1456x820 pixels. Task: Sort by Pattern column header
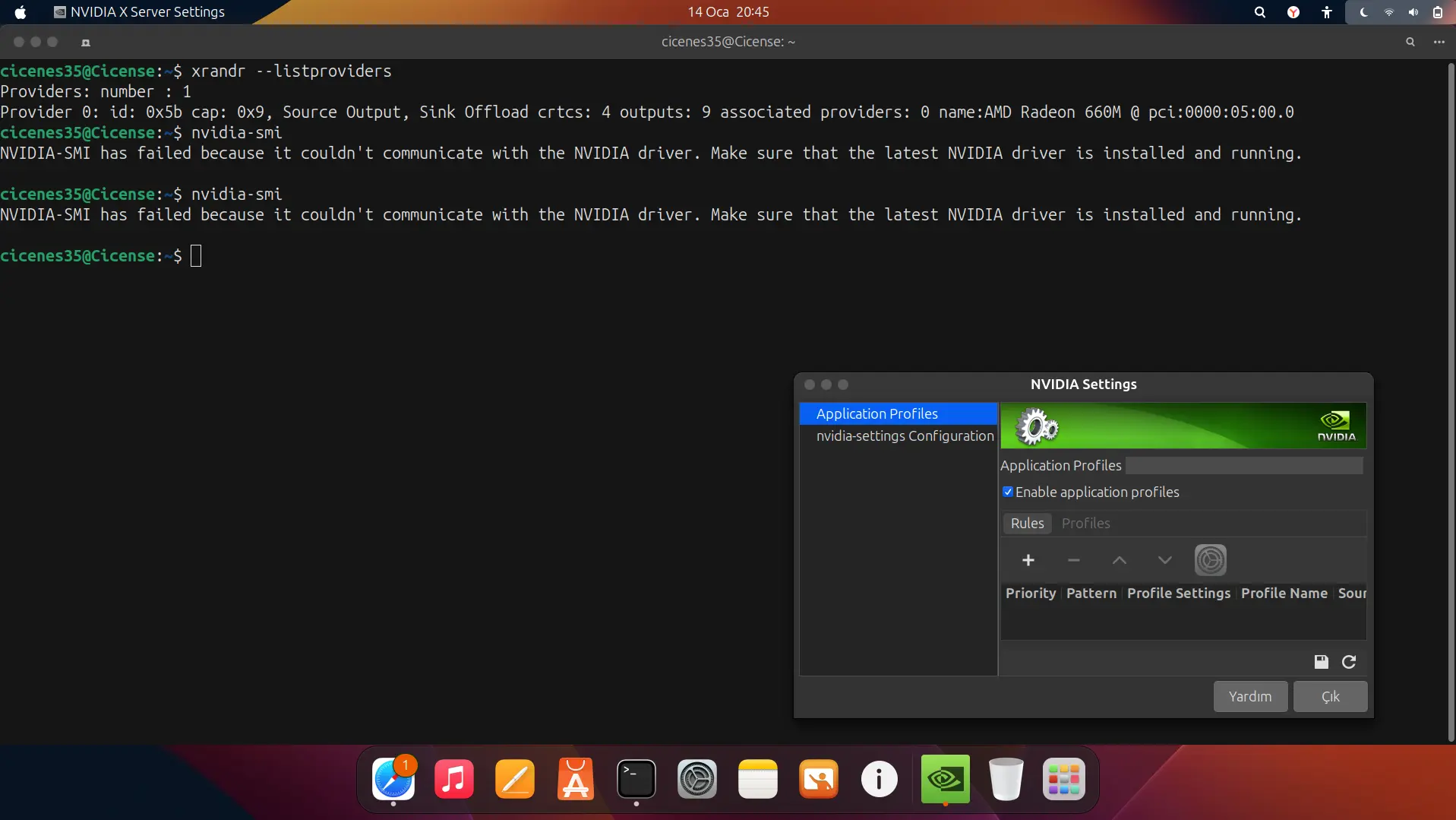point(1091,593)
